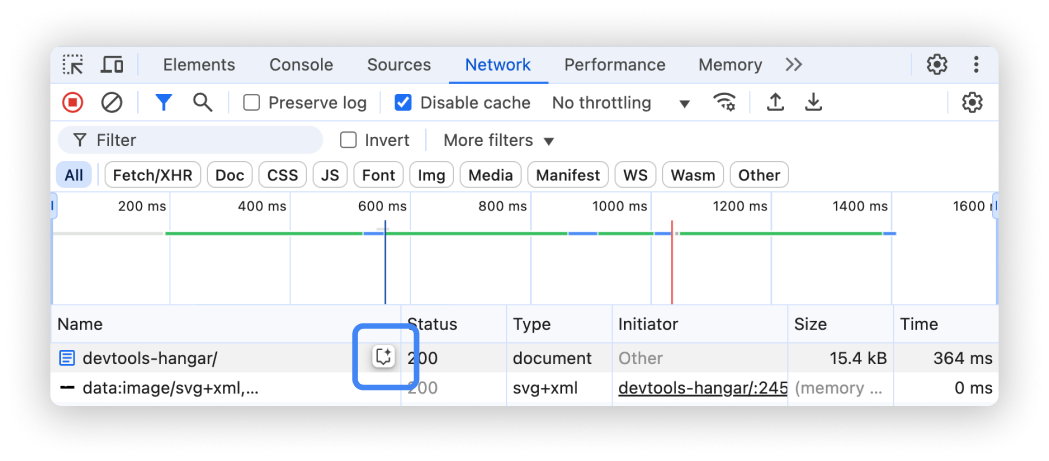Open the Performance tab
Viewport: 1049px width, 461px height.
pyautogui.click(x=614, y=65)
